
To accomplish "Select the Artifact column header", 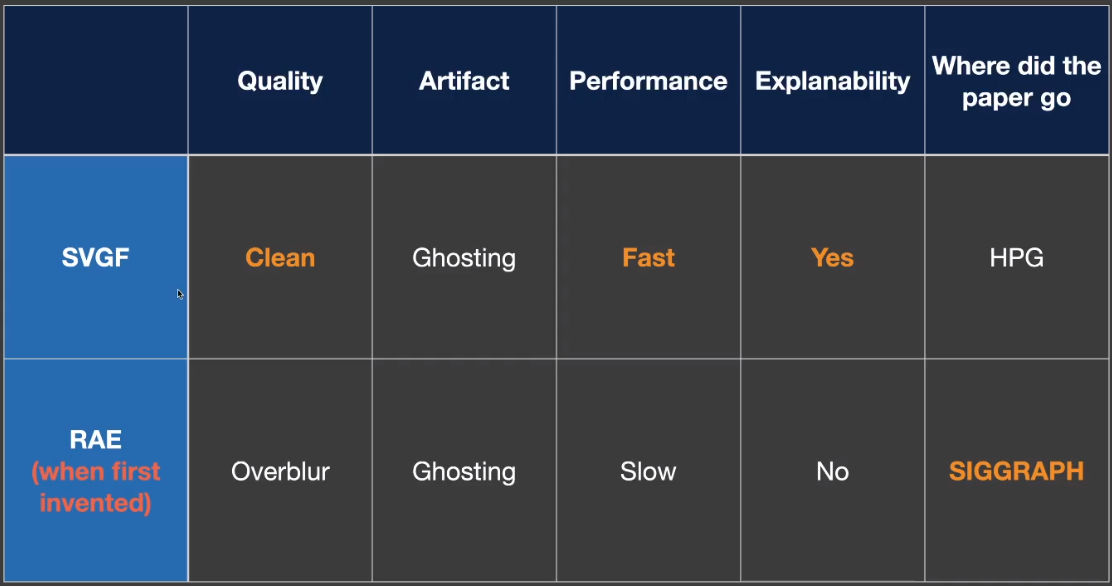I will coord(464,81).
